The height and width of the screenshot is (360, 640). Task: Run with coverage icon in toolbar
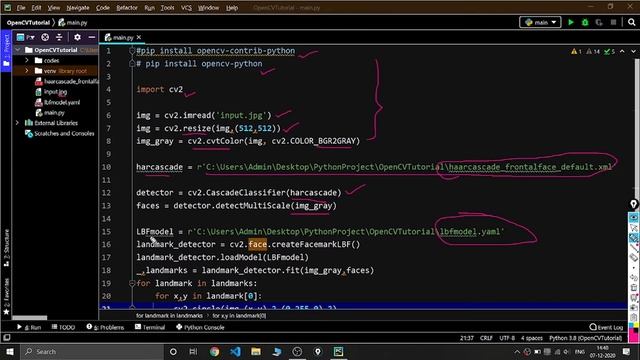pos(599,22)
